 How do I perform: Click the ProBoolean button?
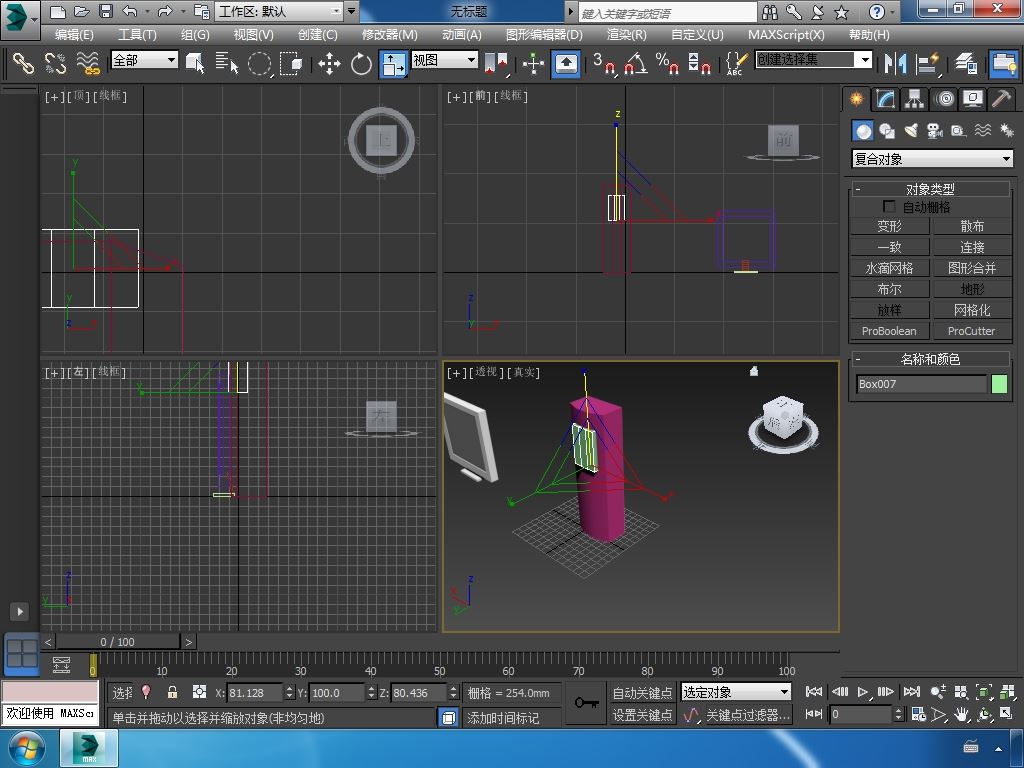click(889, 331)
